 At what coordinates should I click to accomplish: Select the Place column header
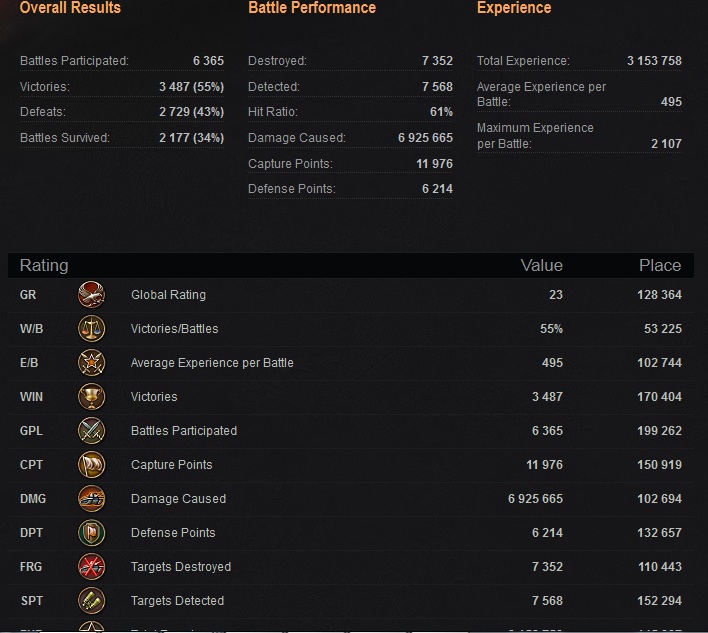pyautogui.click(x=660, y=265)
